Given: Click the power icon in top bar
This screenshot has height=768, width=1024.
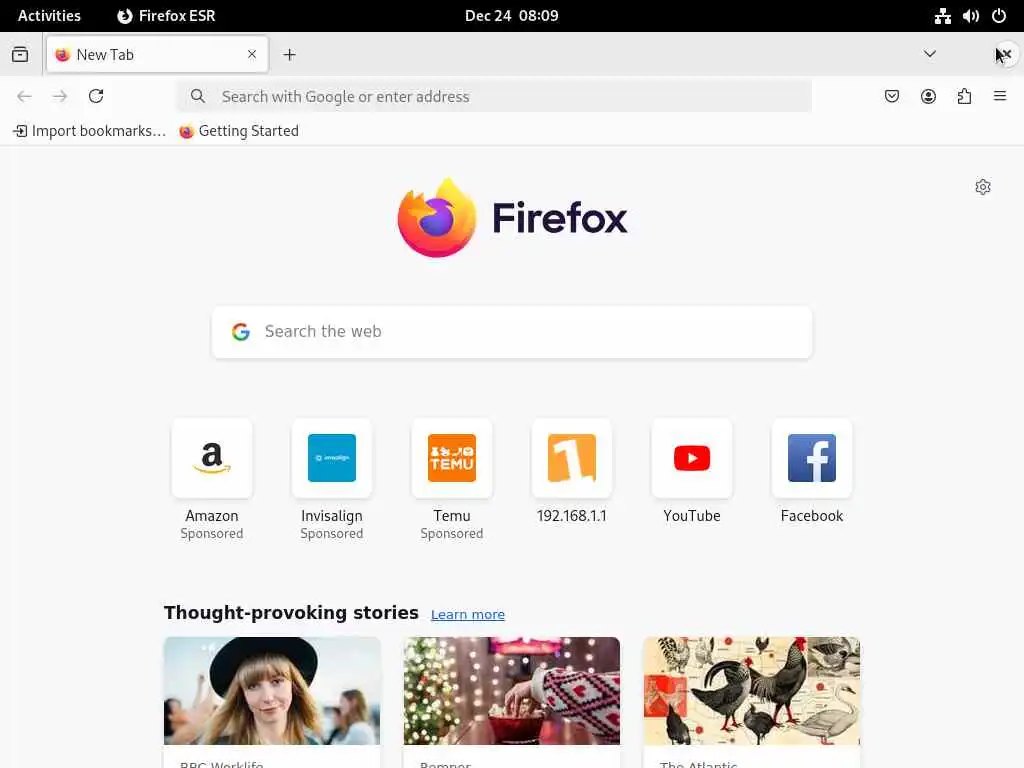Looking at the screenshot, I should point(999,16).
